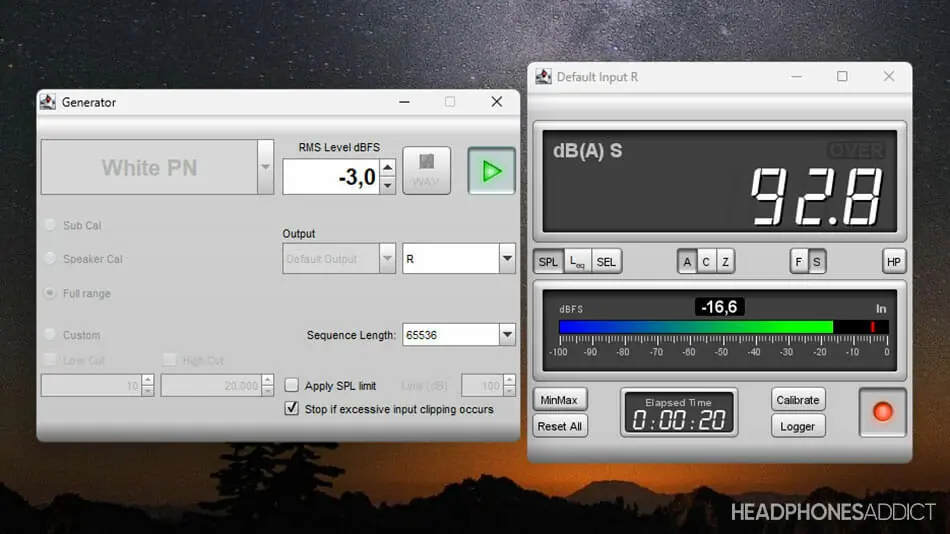This screenshot has width=950, height=534.
Task: Enable the Apply SPL limit checkbox
Action: coord(291,385)
